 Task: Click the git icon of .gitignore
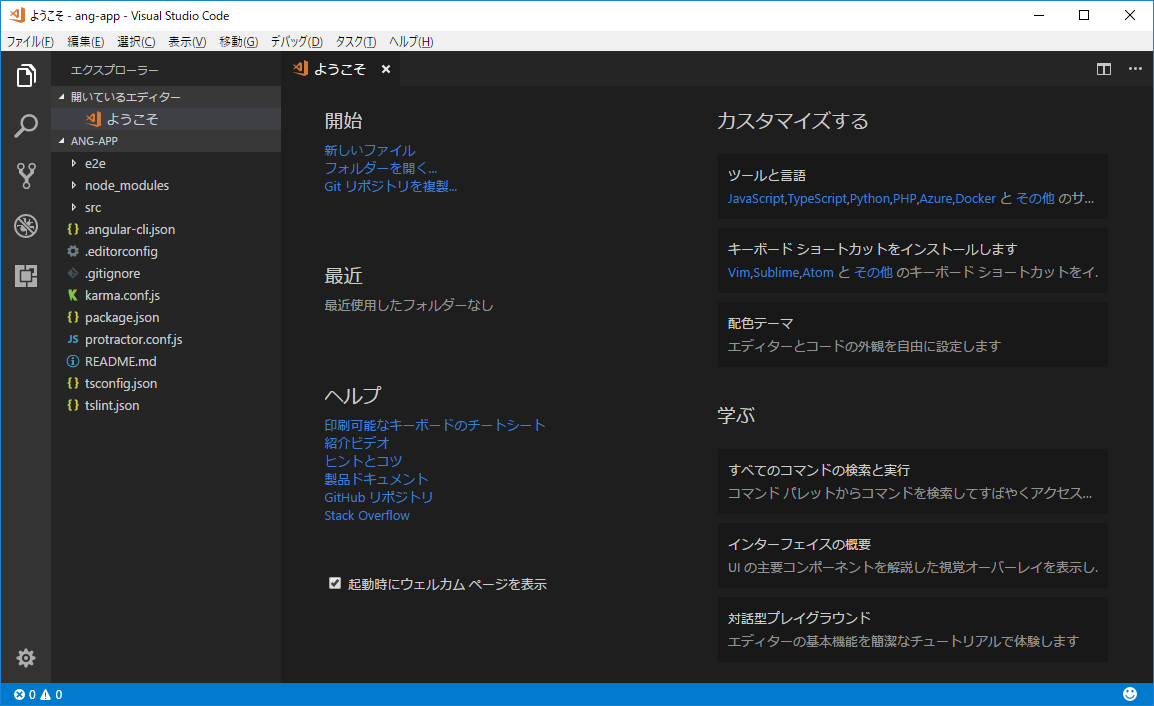pos(73,273)
